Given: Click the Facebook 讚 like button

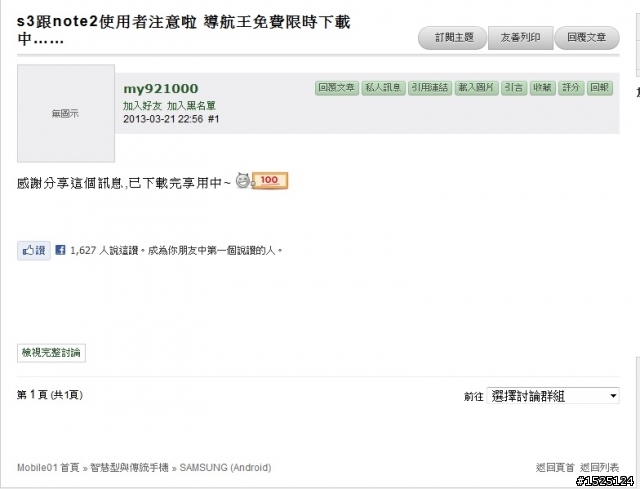Looking at the screenshot, I should (34, 250).
